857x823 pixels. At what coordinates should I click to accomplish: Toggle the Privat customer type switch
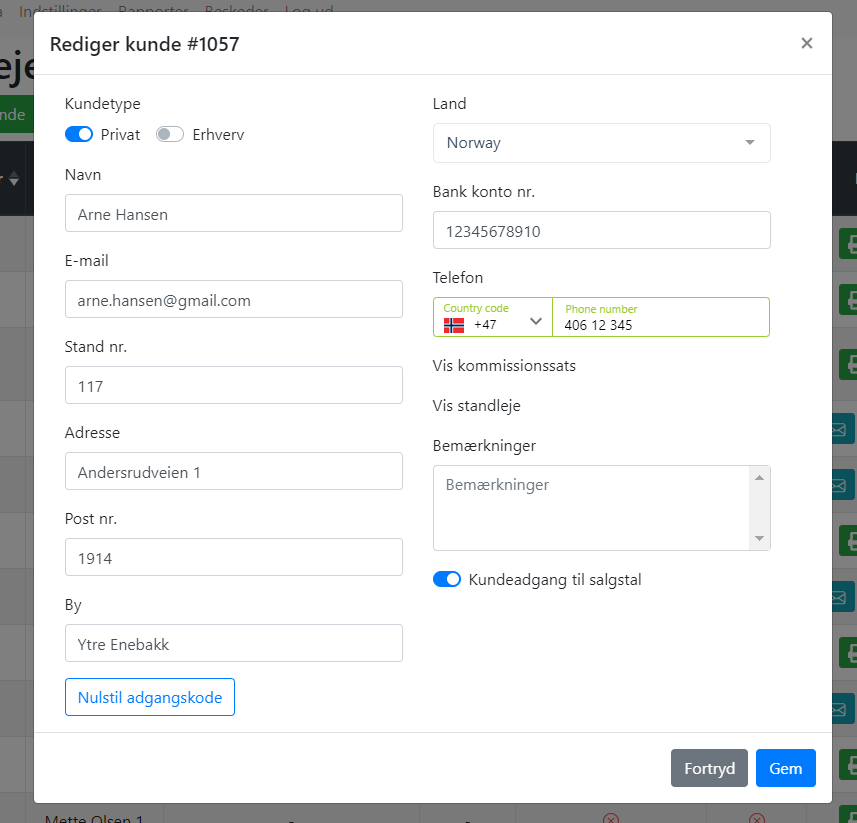tap(79, 134)
